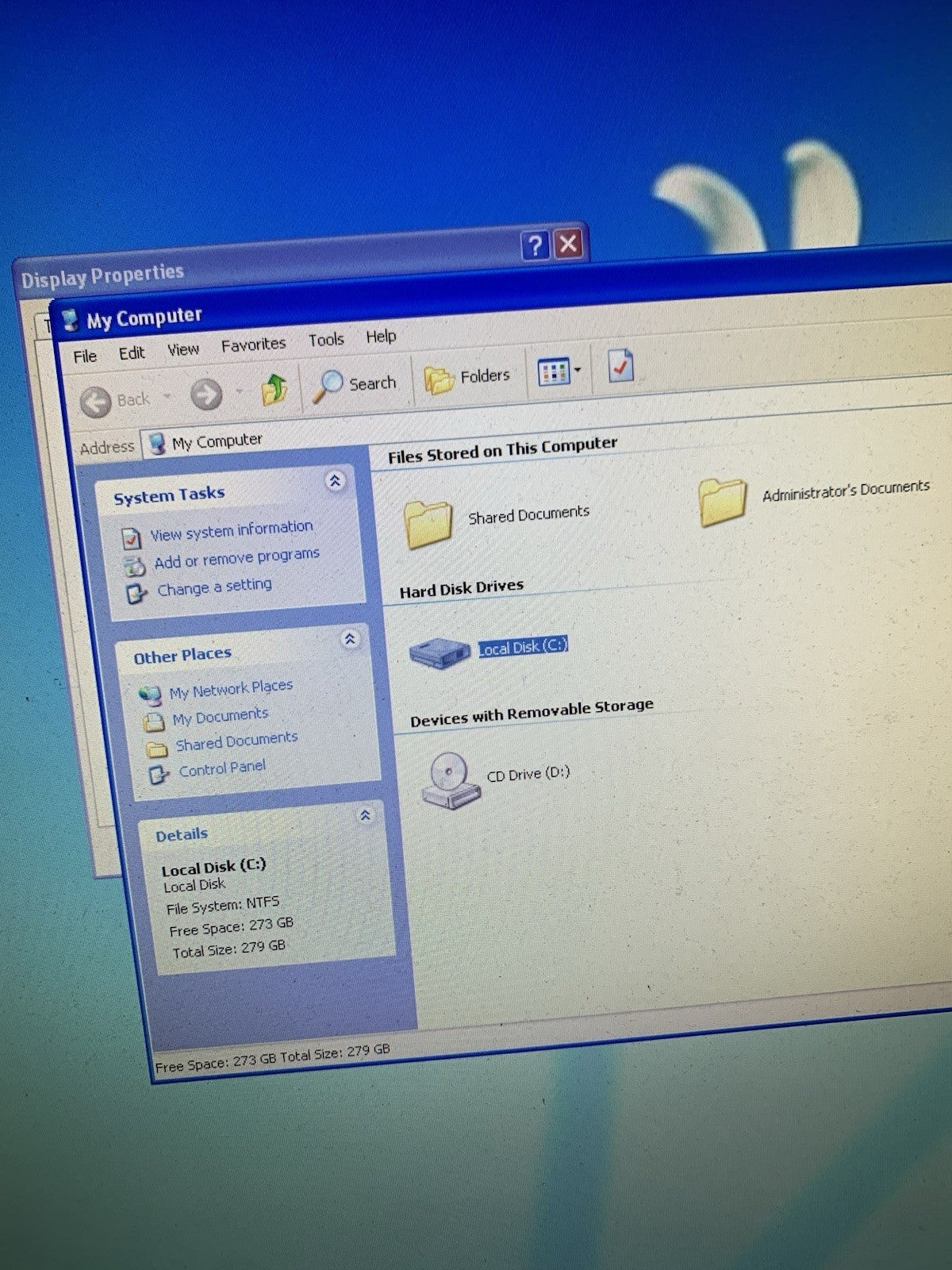Select the Local Disk (C:) drive icon

coord(440,654)
